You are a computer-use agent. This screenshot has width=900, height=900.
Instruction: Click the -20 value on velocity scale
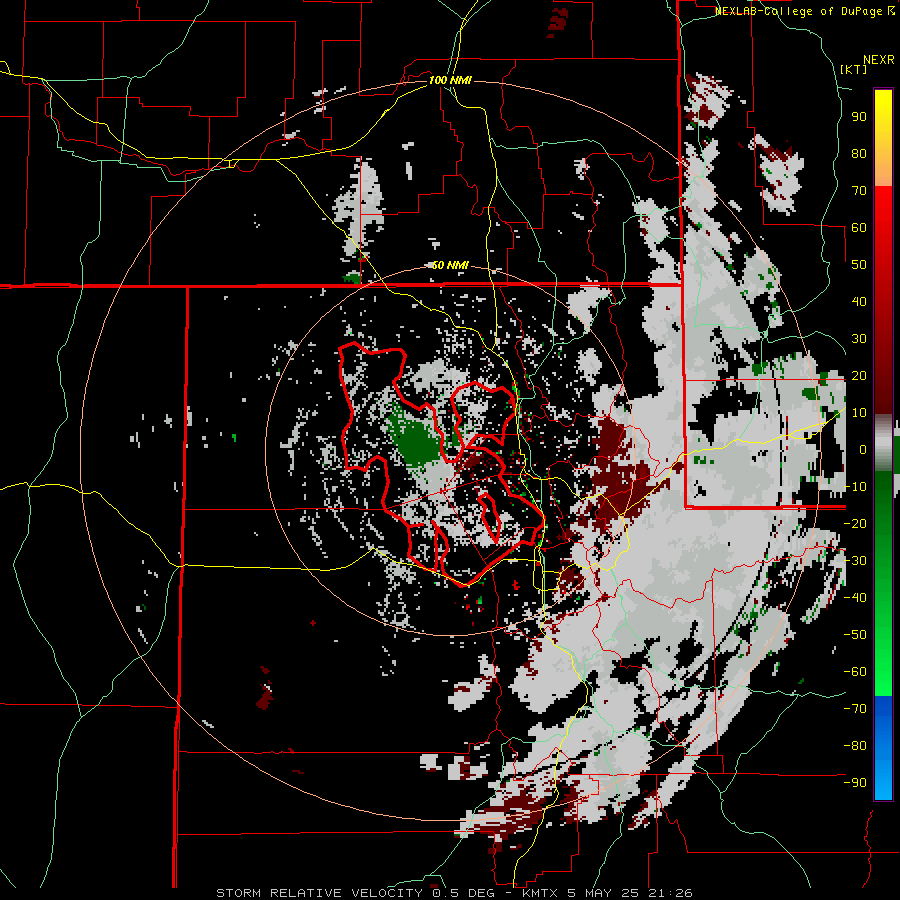856,523
